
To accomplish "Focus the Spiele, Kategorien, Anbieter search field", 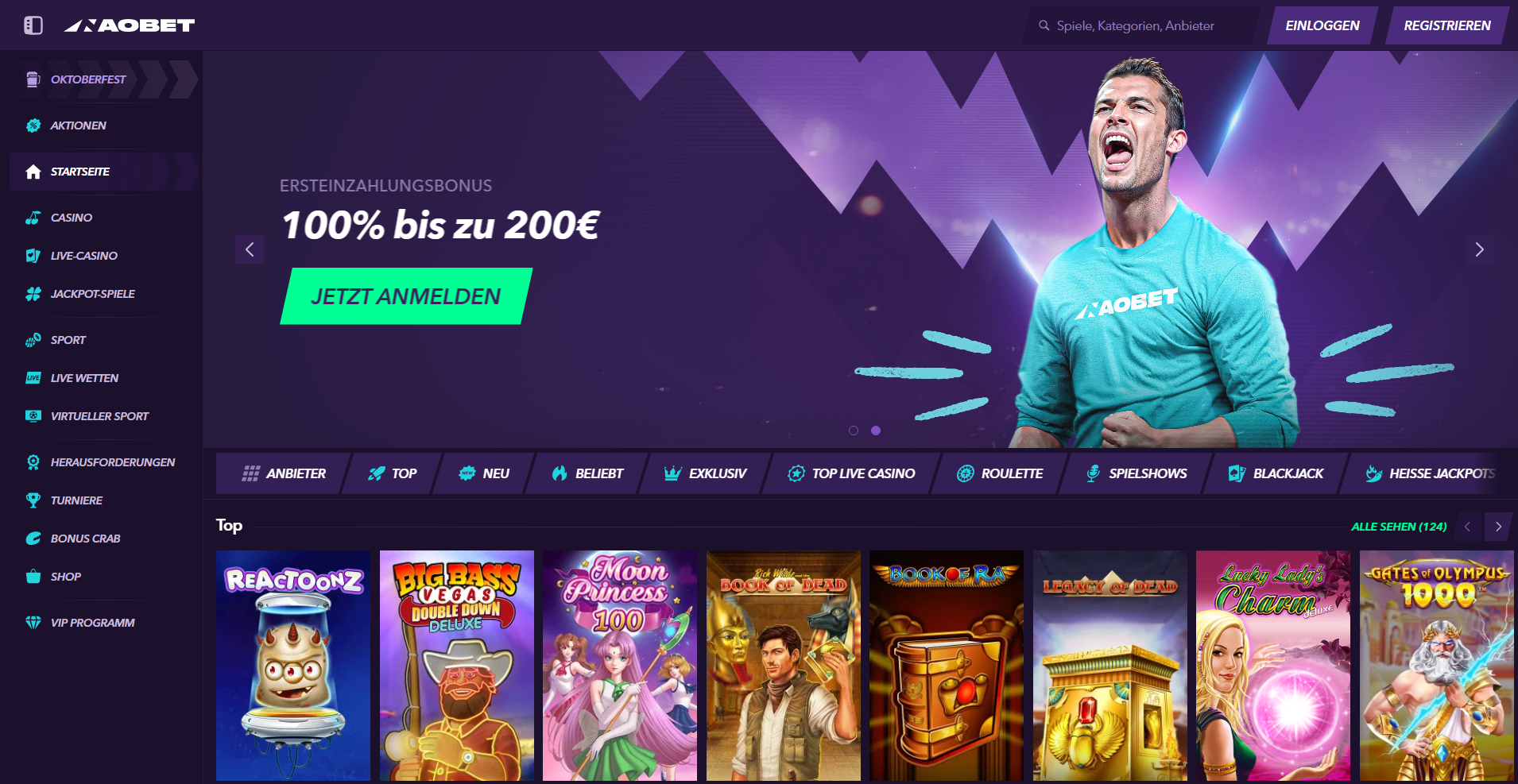I will 1143,25.
